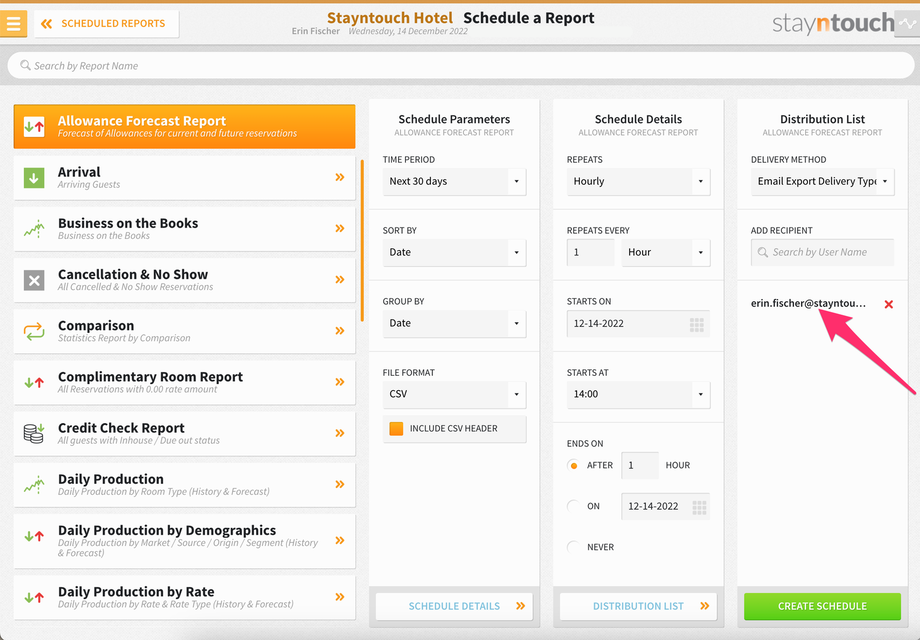Click the Comparison swap arrows icon
The image size is (920, 640).
click(x=34, y=331)
